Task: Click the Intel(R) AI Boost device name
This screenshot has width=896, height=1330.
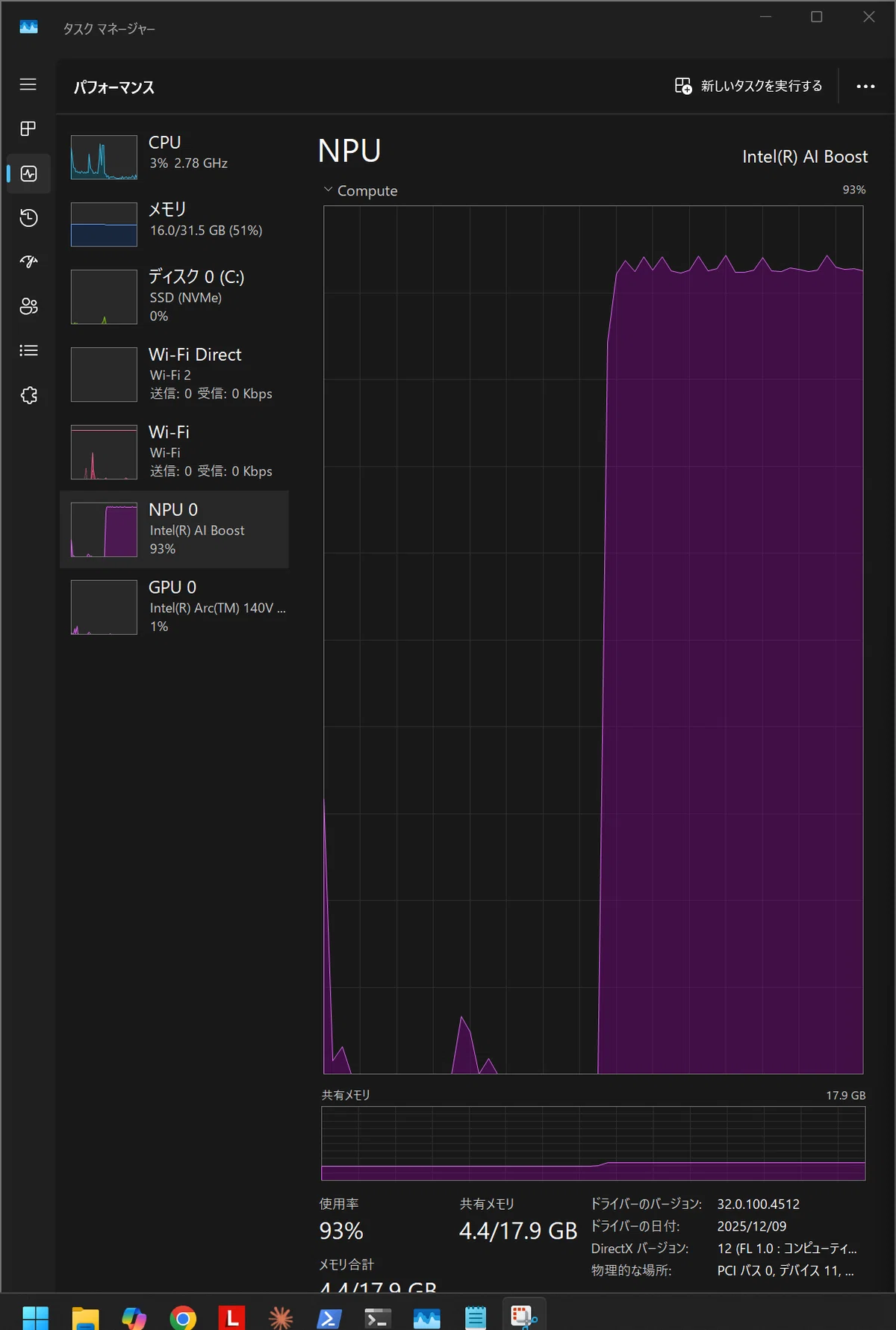Action: pos(805,157)
